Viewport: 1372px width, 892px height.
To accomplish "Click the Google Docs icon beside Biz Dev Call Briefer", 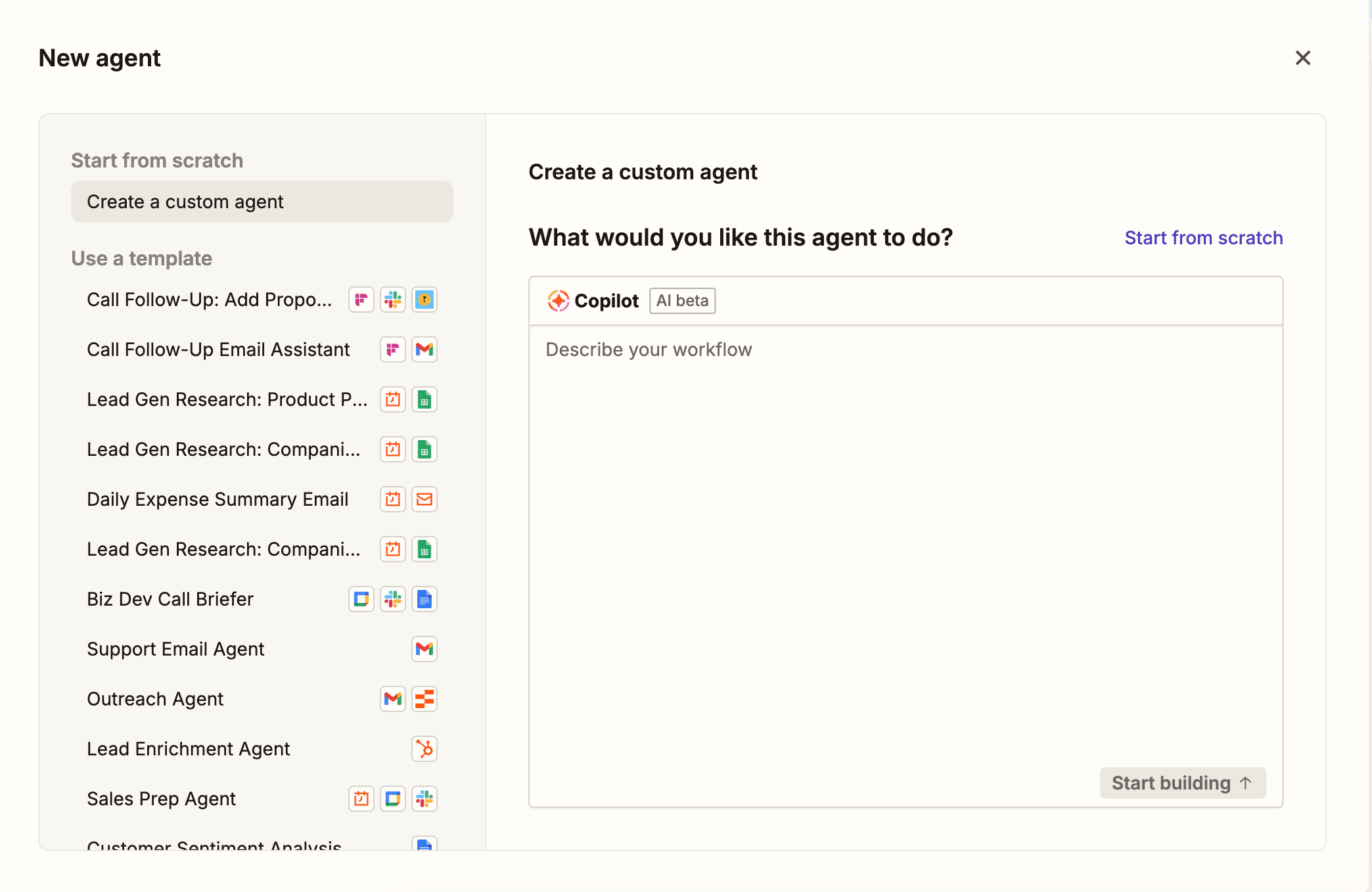I will (x=424, y=599).
